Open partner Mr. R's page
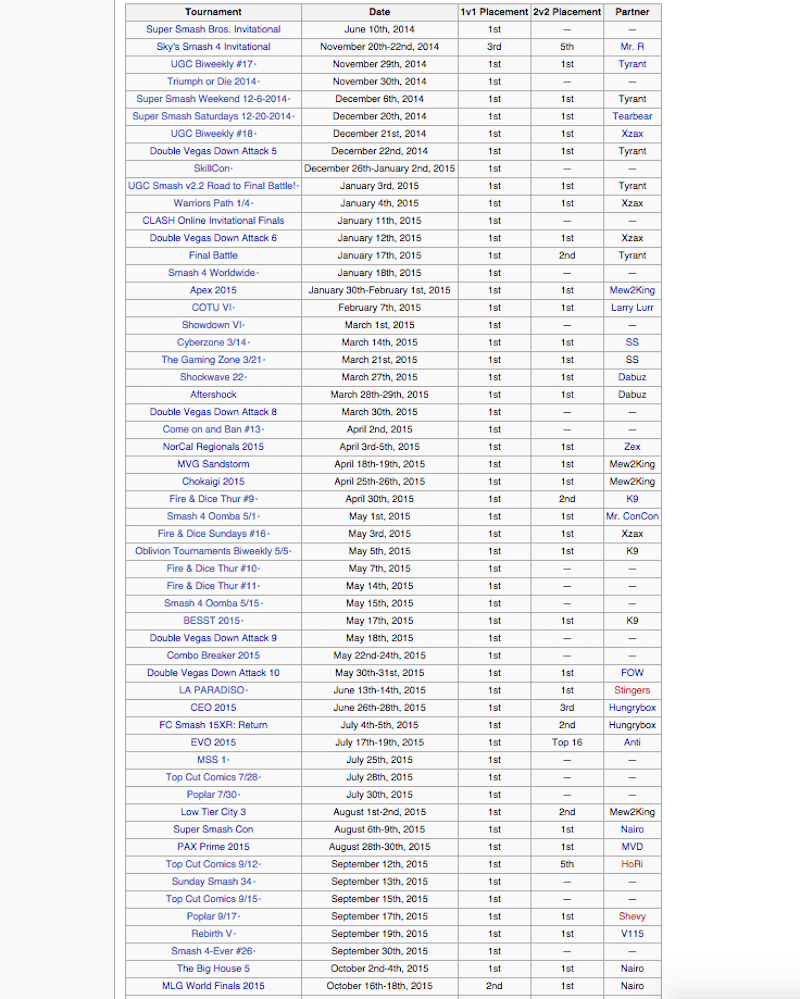800x999 pixels. [632, 47]
